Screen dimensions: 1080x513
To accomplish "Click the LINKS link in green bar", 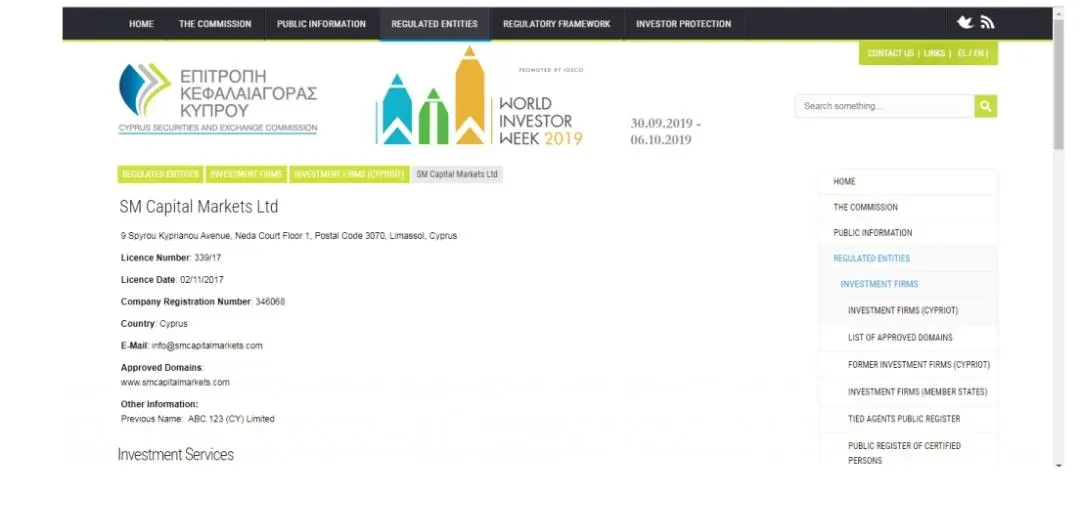I will point(935,53).
